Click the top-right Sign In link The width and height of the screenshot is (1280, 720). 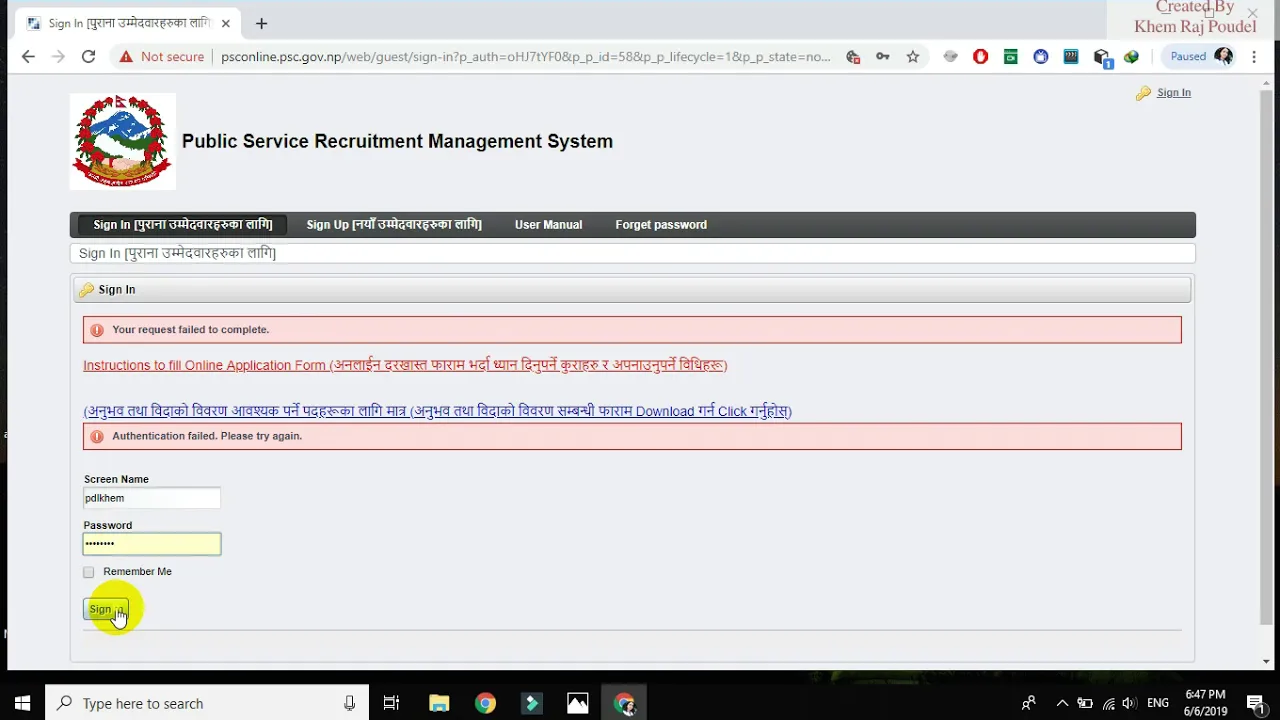pos(1174,92)
